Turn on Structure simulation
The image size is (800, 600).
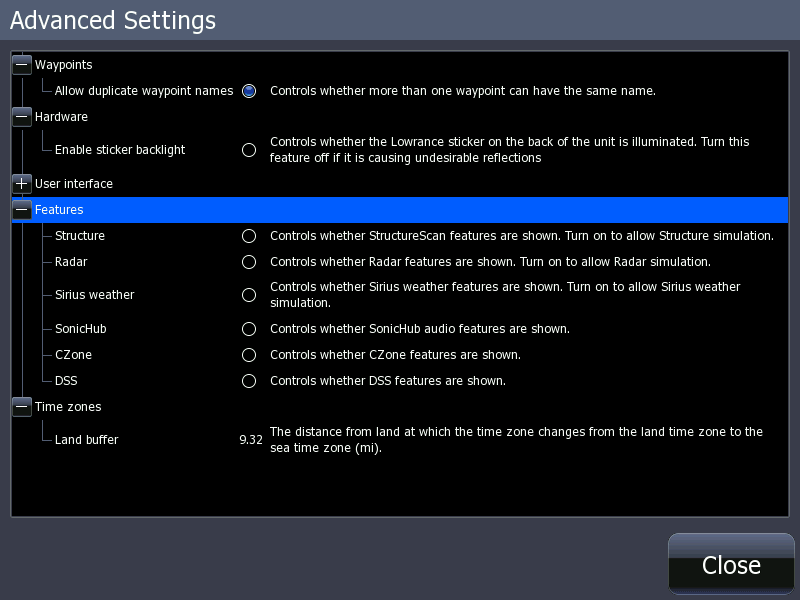[x=248, y=236]
